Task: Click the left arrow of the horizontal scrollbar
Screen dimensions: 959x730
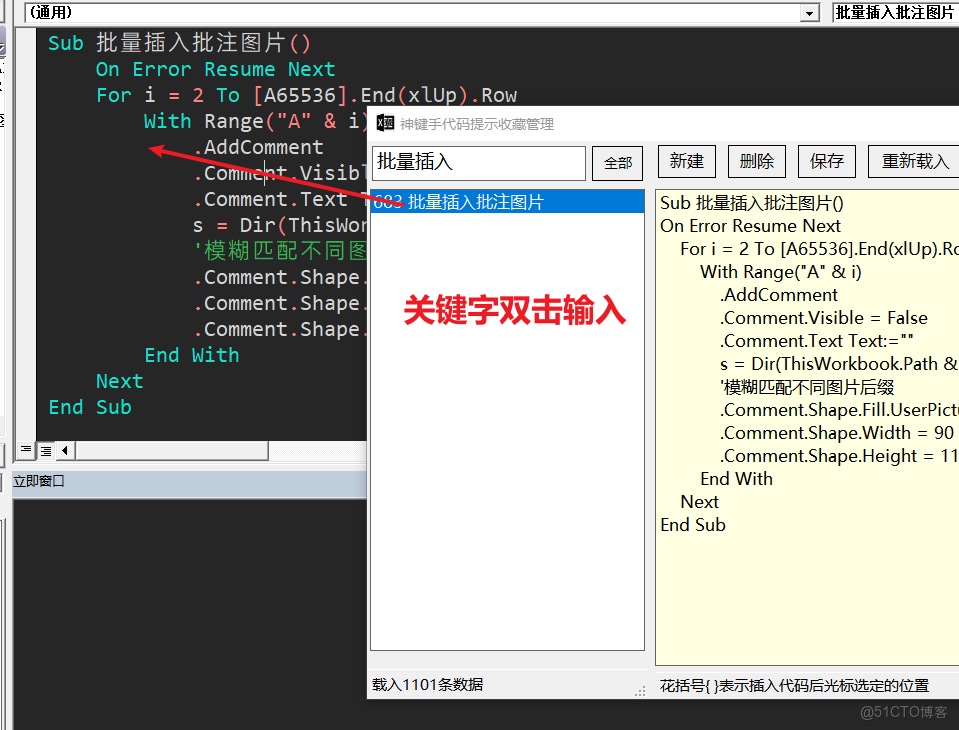Action: (64, 450)
